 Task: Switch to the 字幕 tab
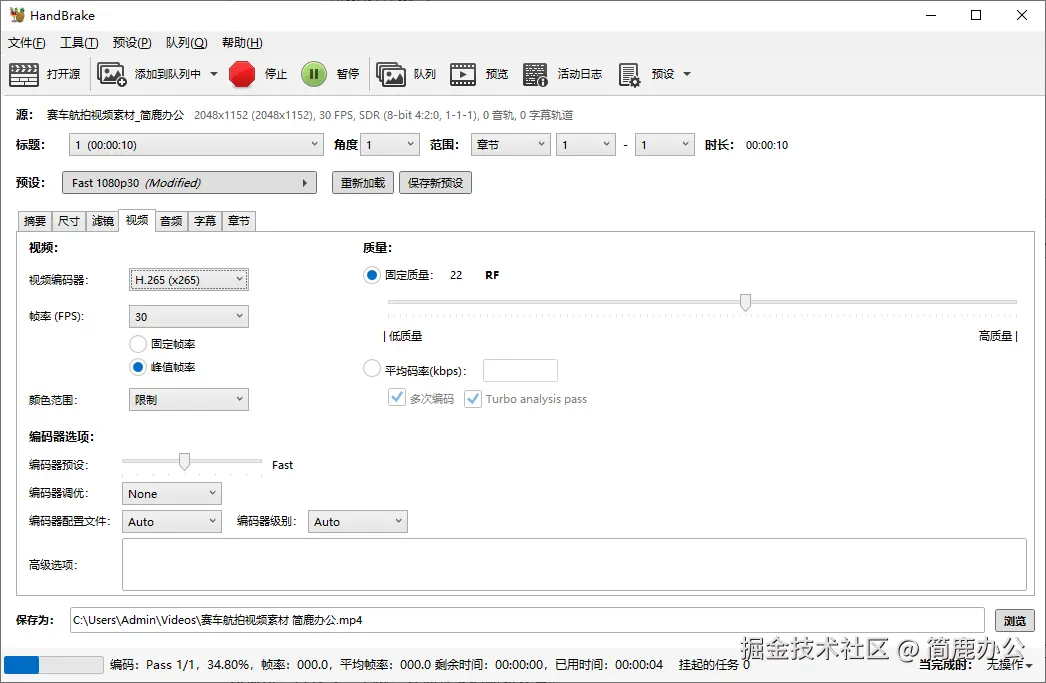(x=205, y=221)
